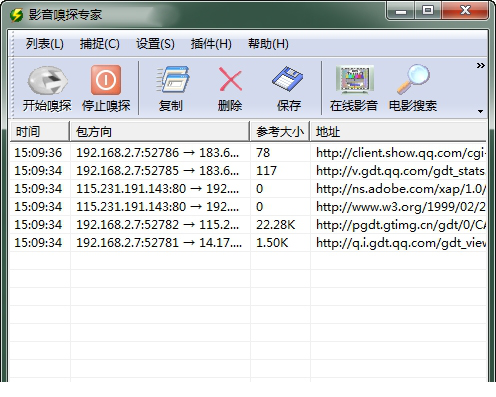Click the floppy disk Save (保存) icon
Image resolution: width=496 pixels, height=397 pixels.
click(288, 79)
